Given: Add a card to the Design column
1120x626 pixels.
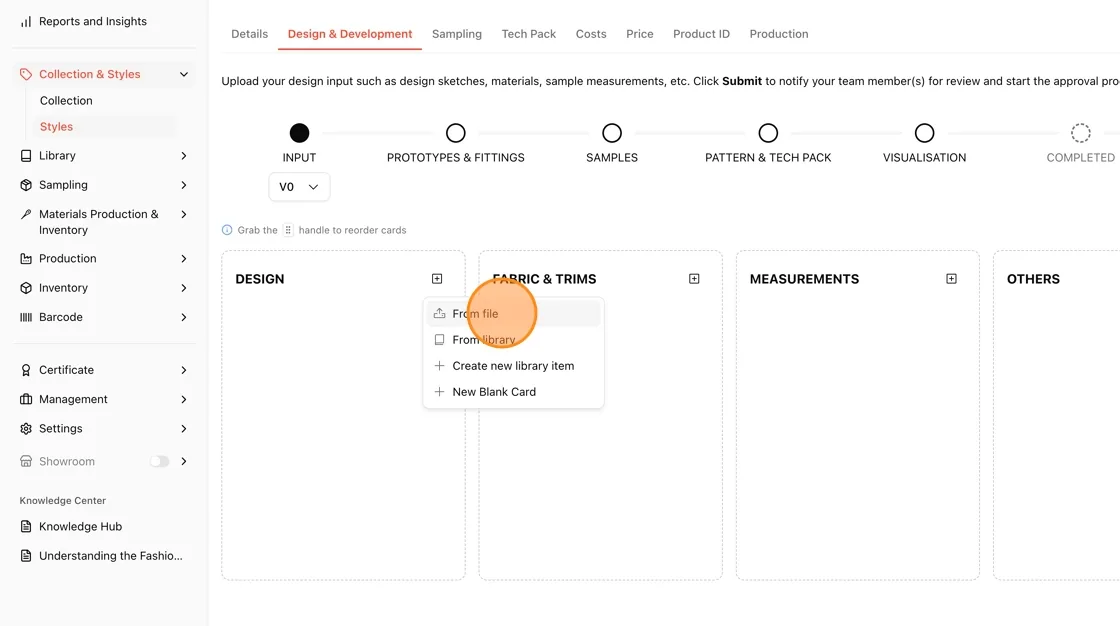Looking at the screenshot, I should point(437,279).
